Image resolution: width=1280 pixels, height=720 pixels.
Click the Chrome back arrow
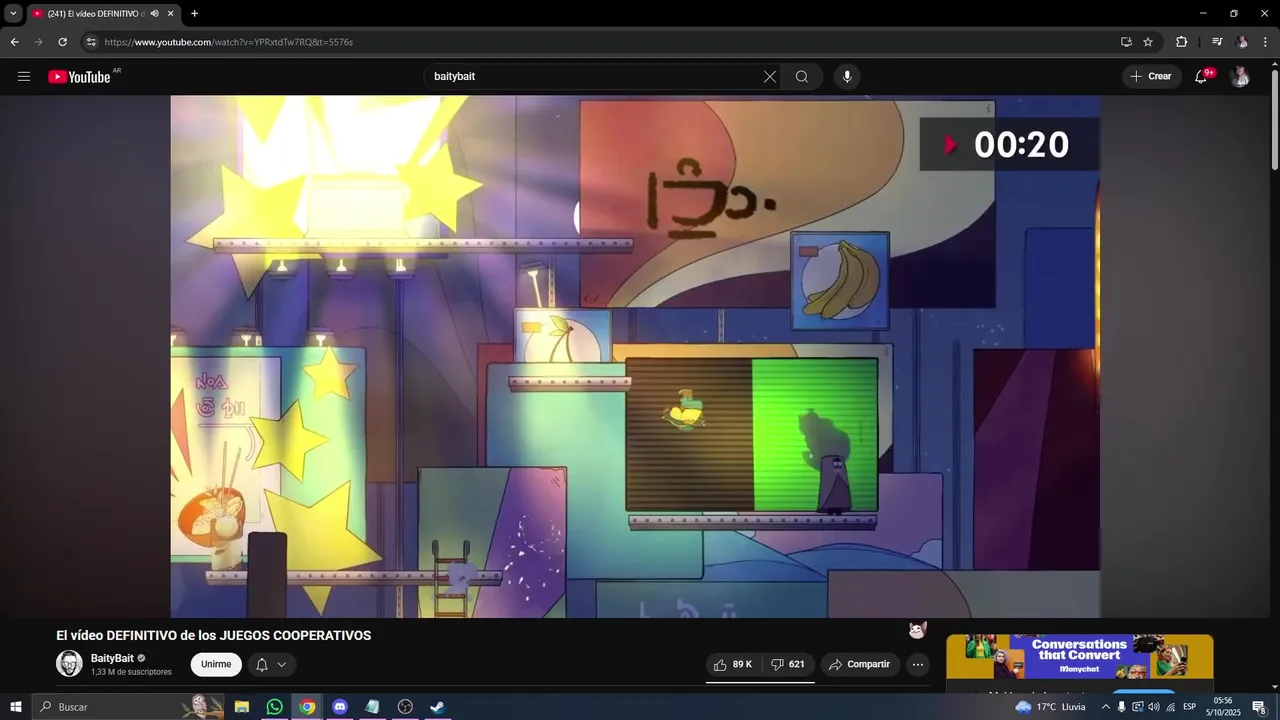pyautogui.click(x=14, y=42)
